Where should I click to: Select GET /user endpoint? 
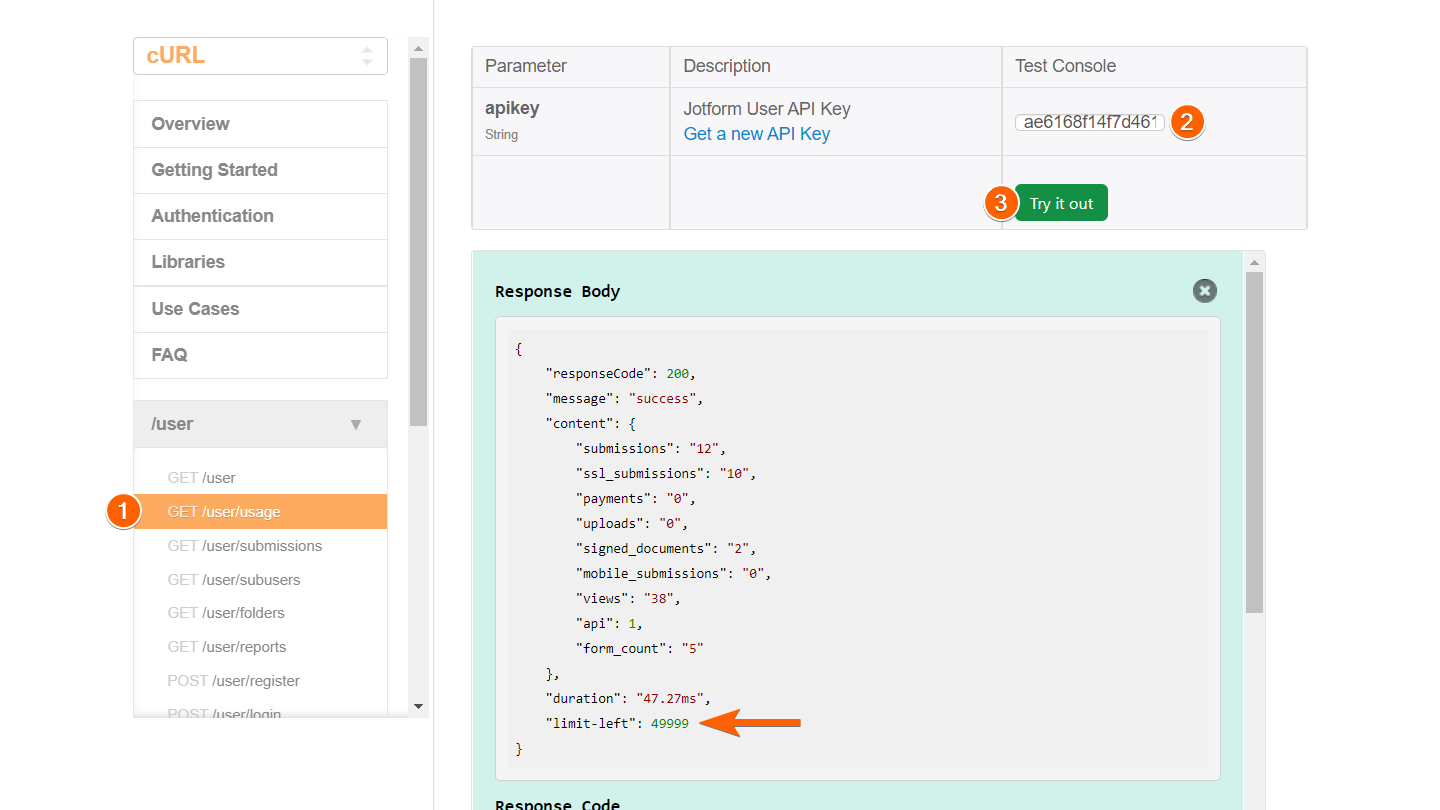pos(202,478)
